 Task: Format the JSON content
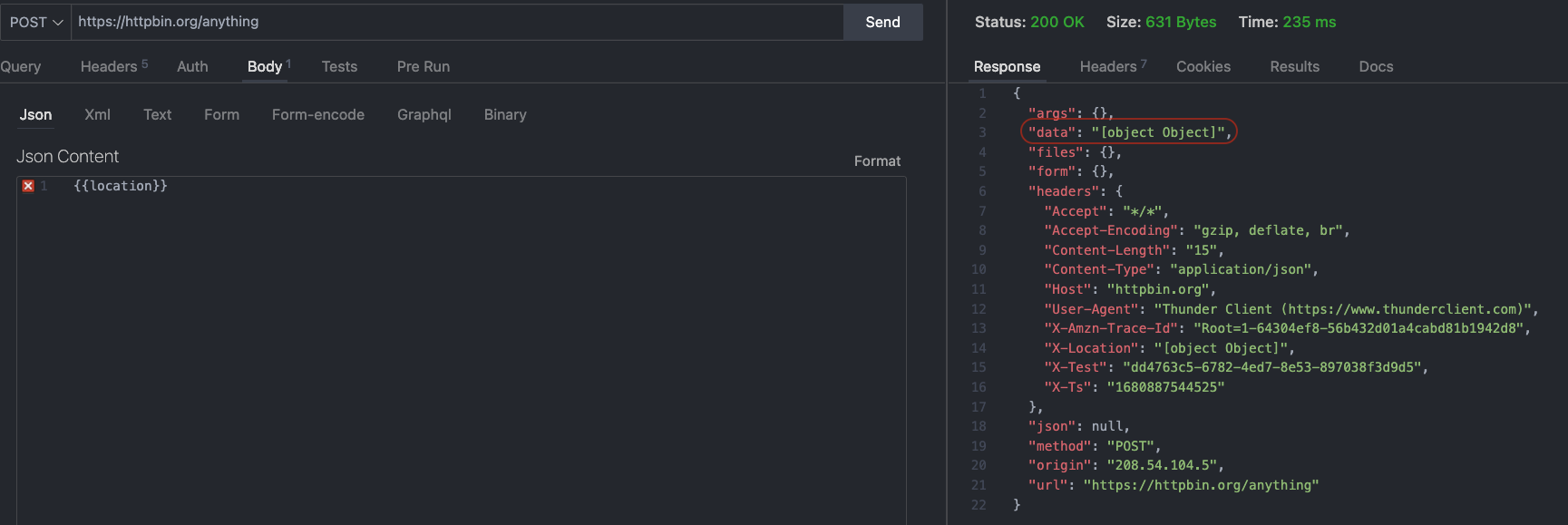tap(877, 160)
